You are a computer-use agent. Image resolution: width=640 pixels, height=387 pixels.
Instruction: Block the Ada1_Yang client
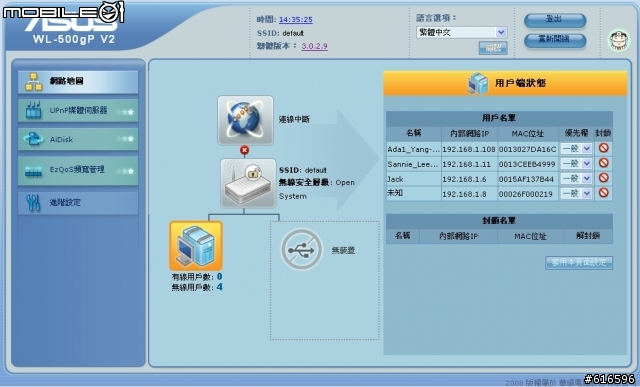[x=604, y=148]
